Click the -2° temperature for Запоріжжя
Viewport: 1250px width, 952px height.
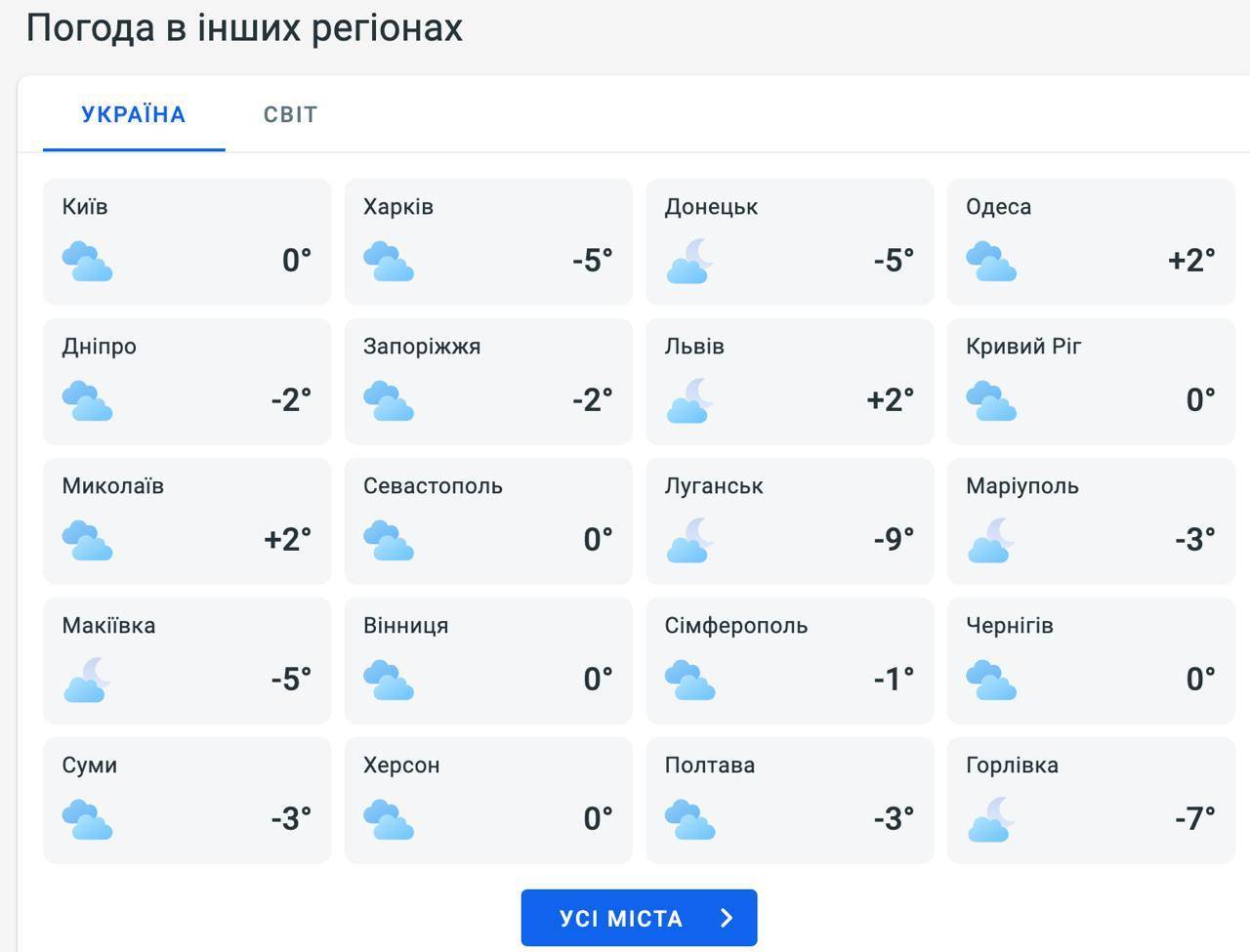pos(593,400)
